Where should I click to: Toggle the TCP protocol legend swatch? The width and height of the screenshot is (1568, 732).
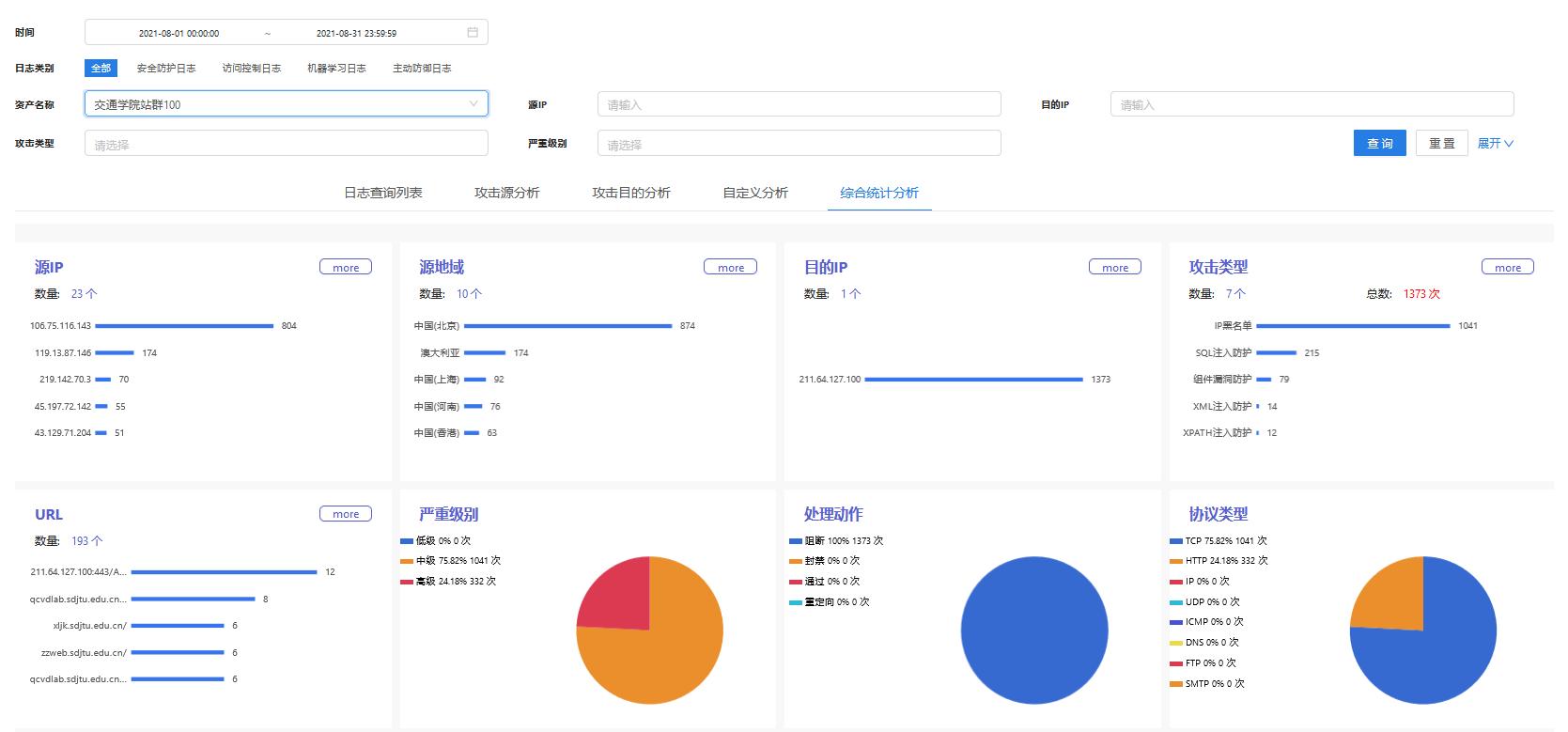(x=1175, y=540)
